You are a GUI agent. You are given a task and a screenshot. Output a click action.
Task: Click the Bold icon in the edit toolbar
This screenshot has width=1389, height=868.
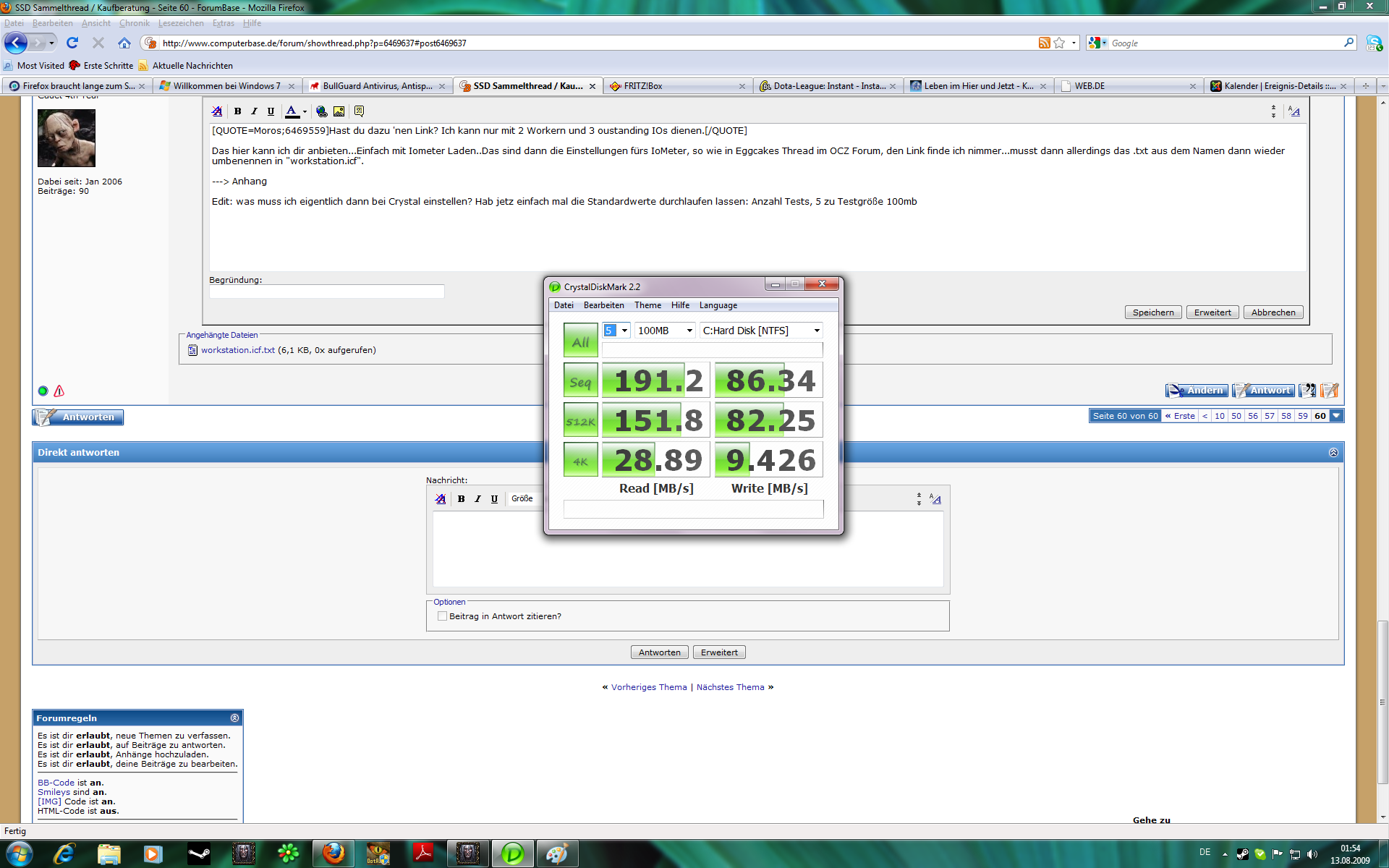(237, 111)
